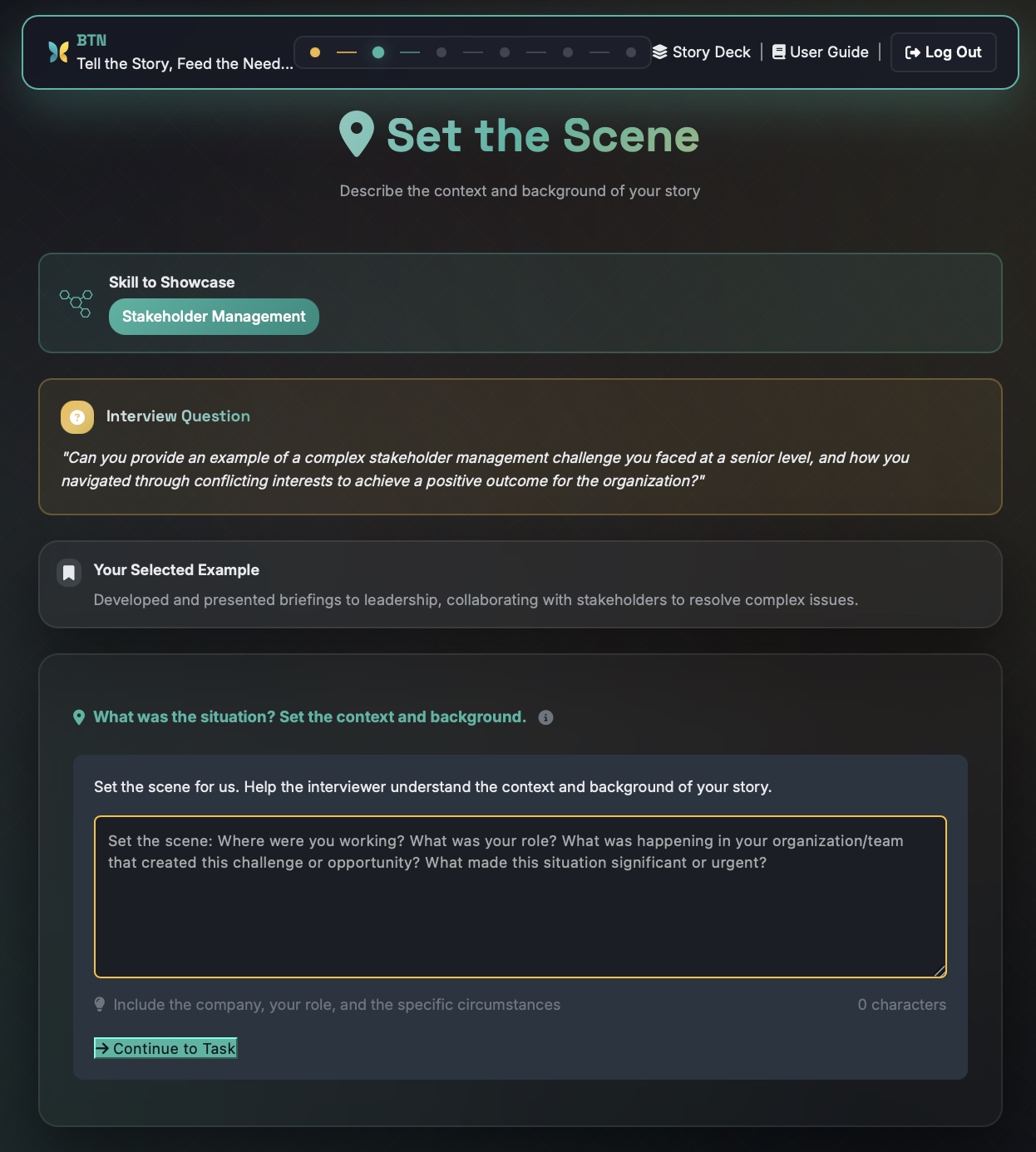
Task: Select the first progress dot in the stepper
Action: click(x=314, y=52)
